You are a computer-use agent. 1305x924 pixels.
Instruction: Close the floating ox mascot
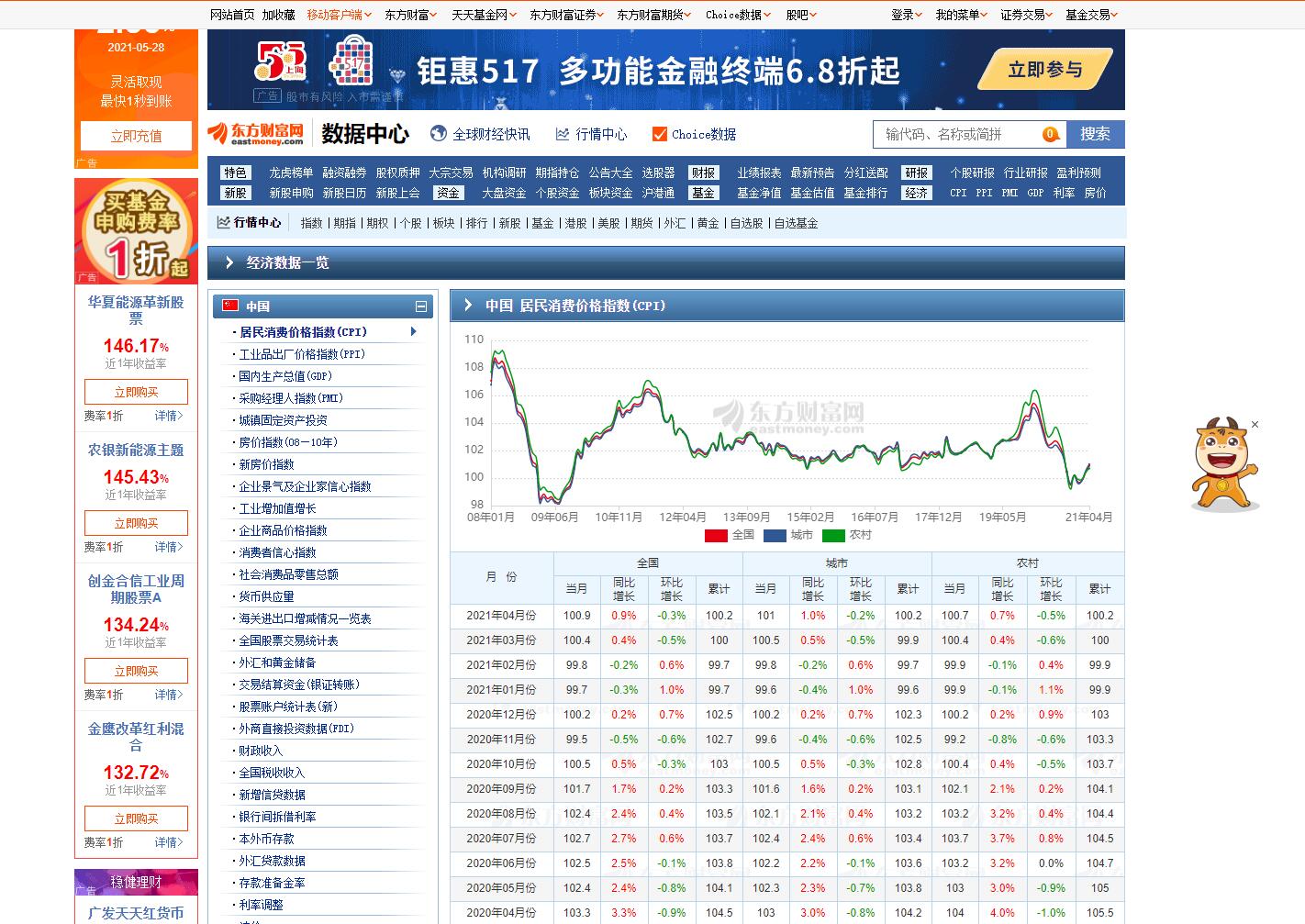tap(1255, 425)
